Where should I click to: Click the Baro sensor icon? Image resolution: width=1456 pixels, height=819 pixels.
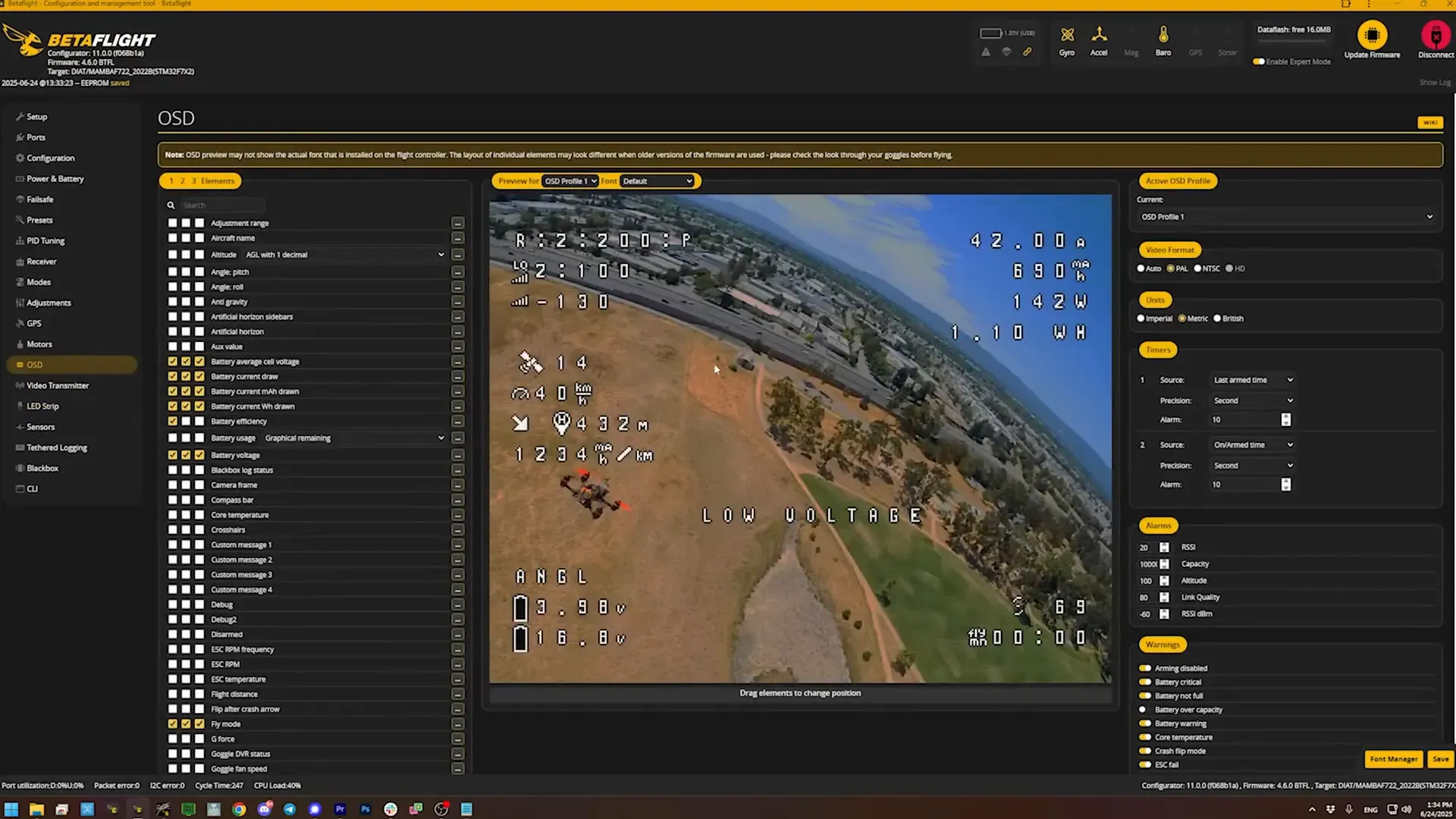click(1163, 35)
